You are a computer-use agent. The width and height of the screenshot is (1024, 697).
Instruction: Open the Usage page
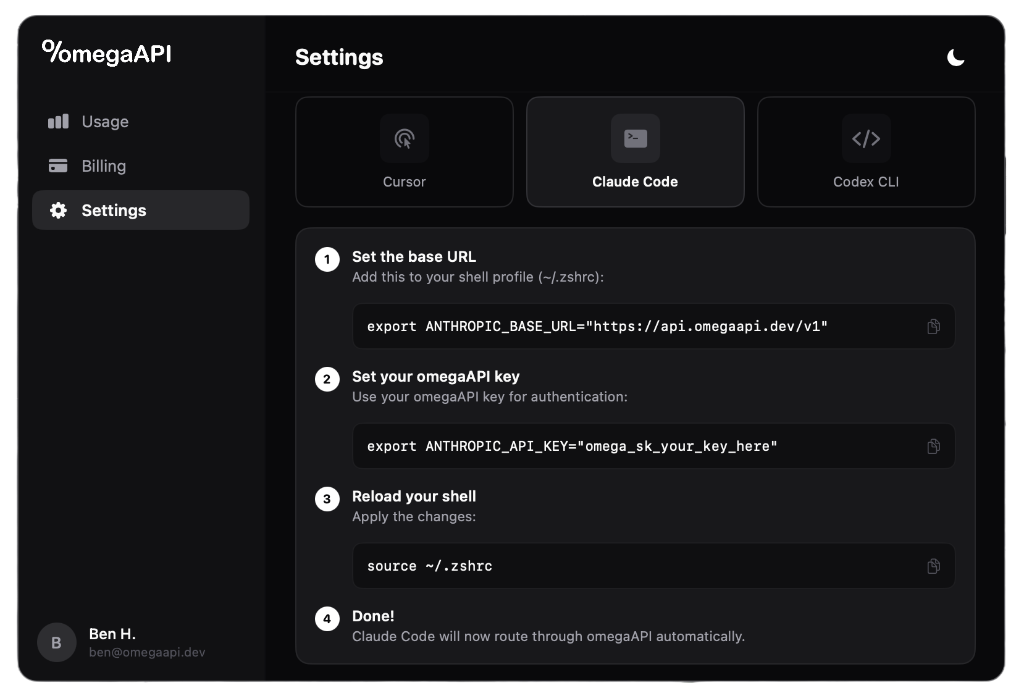click(x=140, y=122)
